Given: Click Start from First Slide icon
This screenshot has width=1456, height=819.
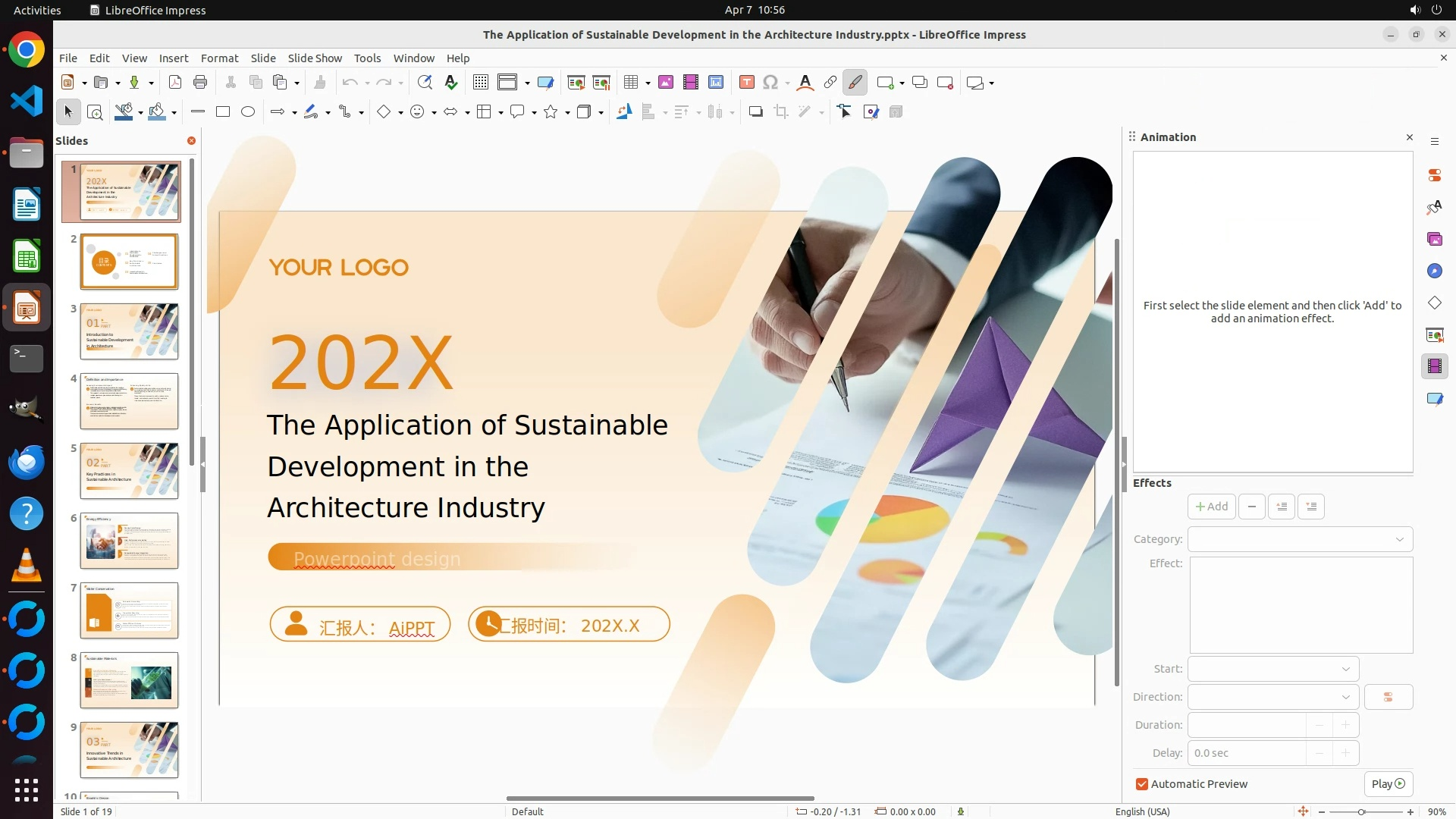Looking at the screenshot, I should [576, 83].
